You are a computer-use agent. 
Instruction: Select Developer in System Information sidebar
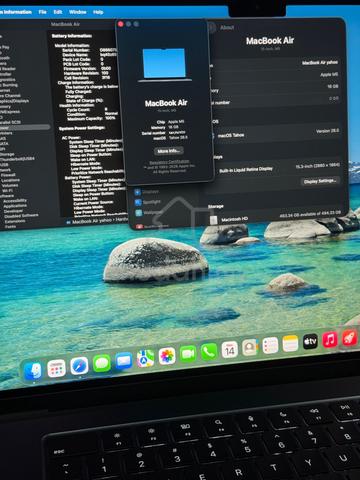(x=13, y=211)
